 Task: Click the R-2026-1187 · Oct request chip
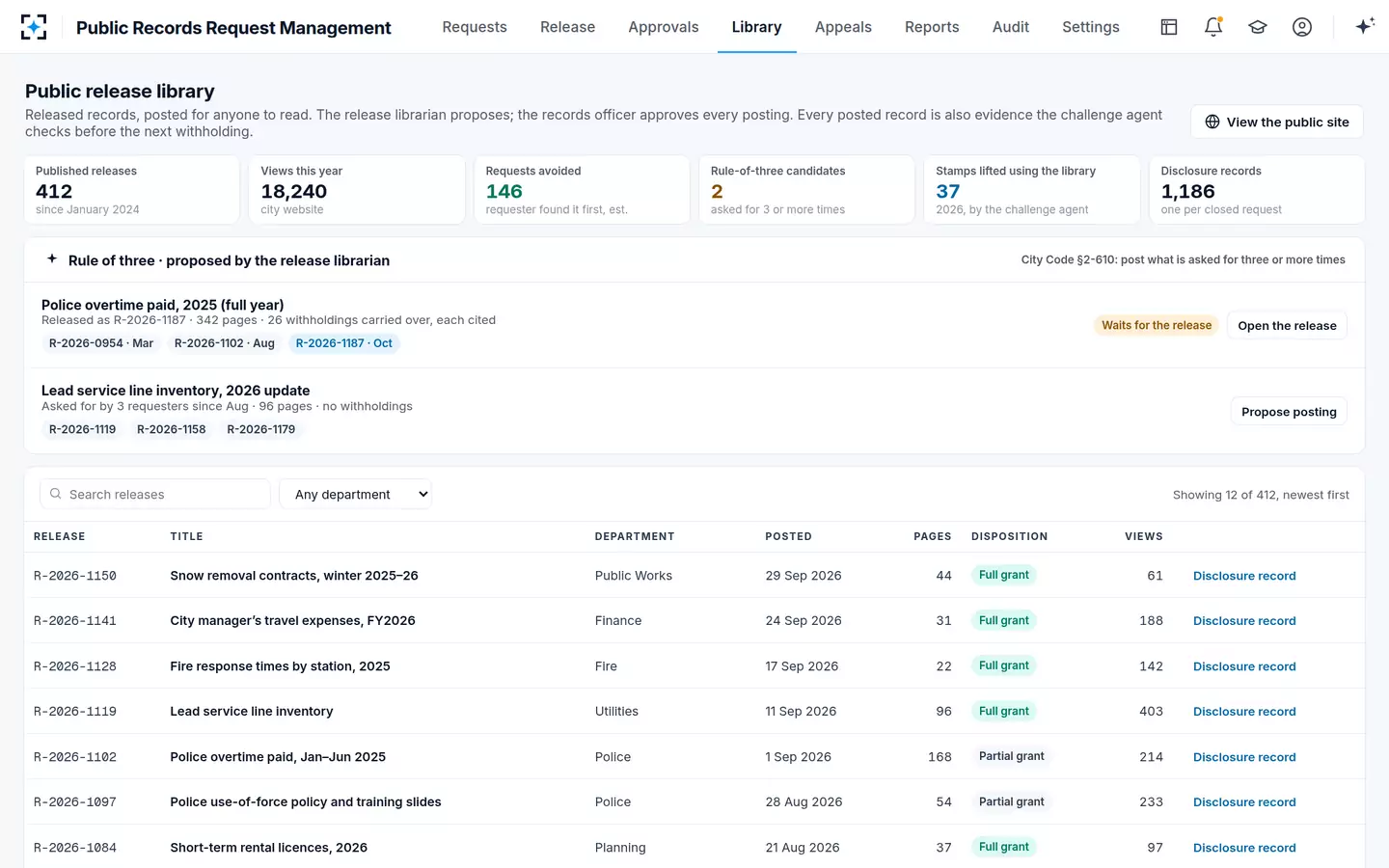pos(344,343)
